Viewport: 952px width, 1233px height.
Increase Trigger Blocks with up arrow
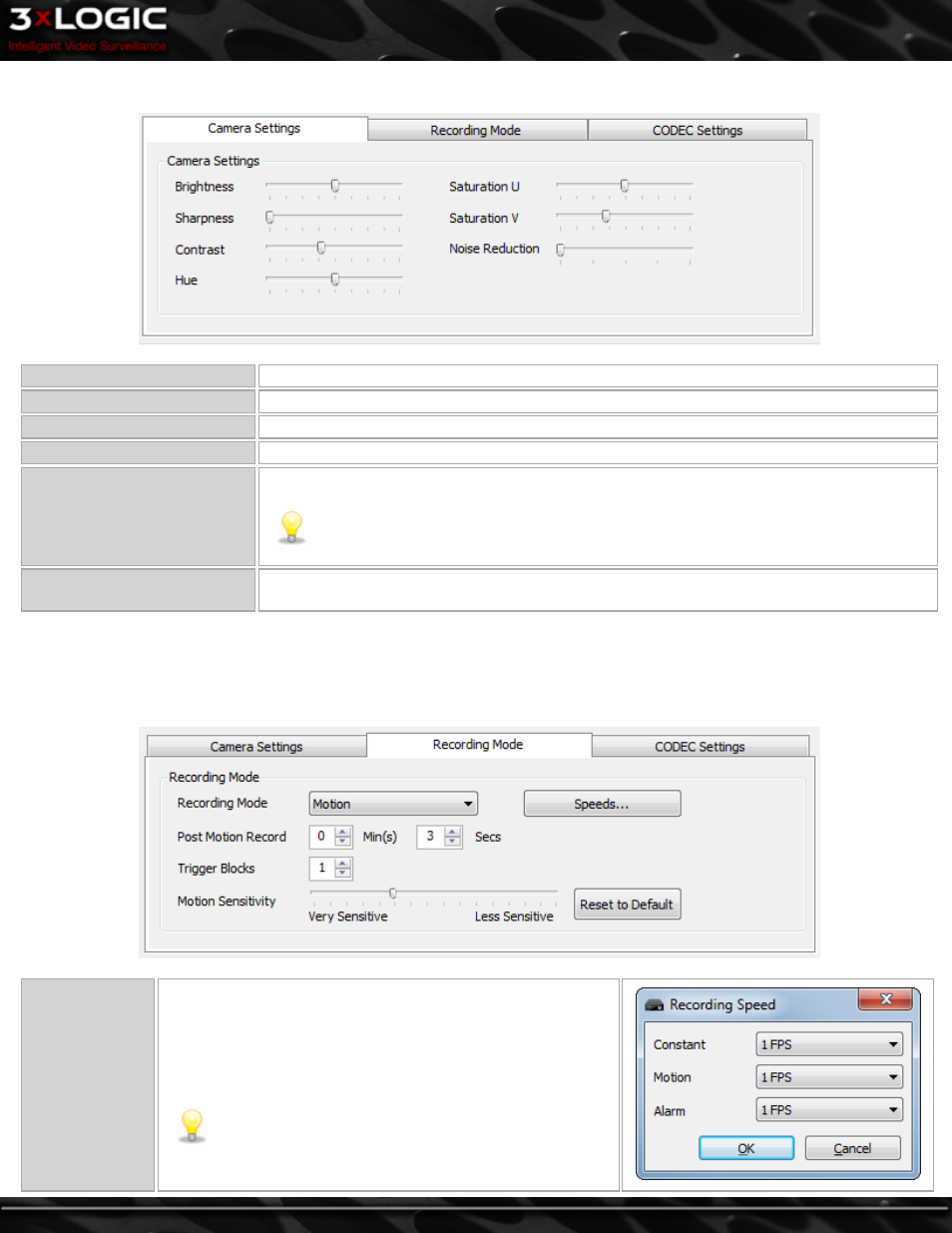tap(343, 864)
